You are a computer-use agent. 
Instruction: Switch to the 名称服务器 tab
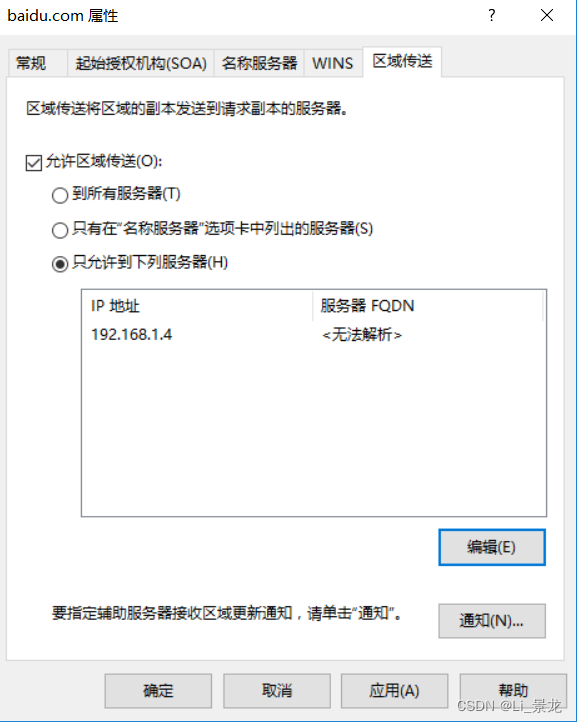pos(259,63)
